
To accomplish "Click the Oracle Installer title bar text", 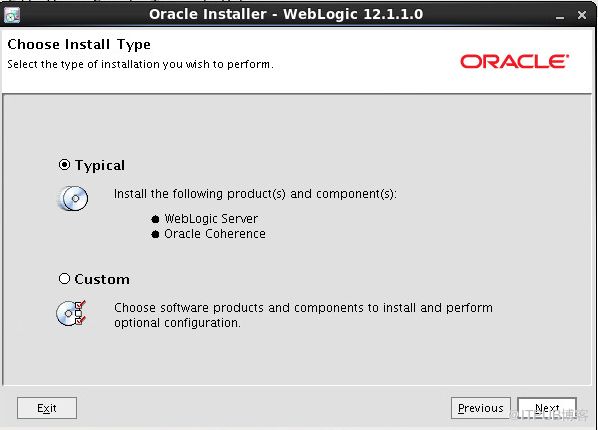I will point(286,14).
